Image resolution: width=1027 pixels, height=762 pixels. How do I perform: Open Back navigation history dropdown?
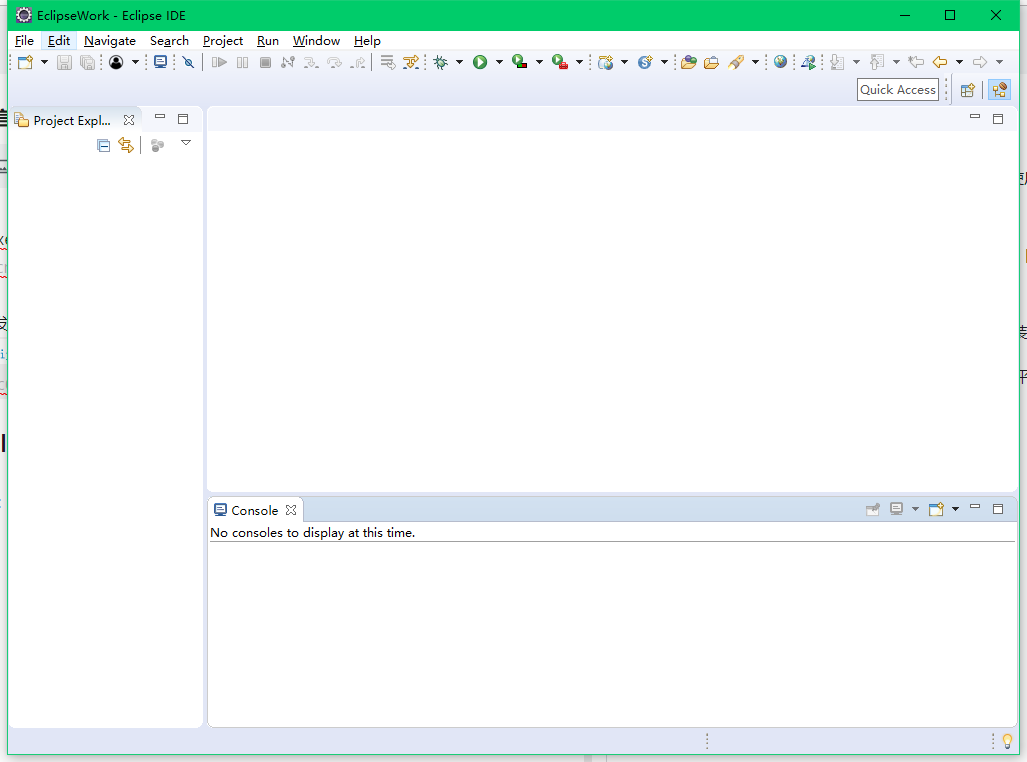(x=960, y=62)
